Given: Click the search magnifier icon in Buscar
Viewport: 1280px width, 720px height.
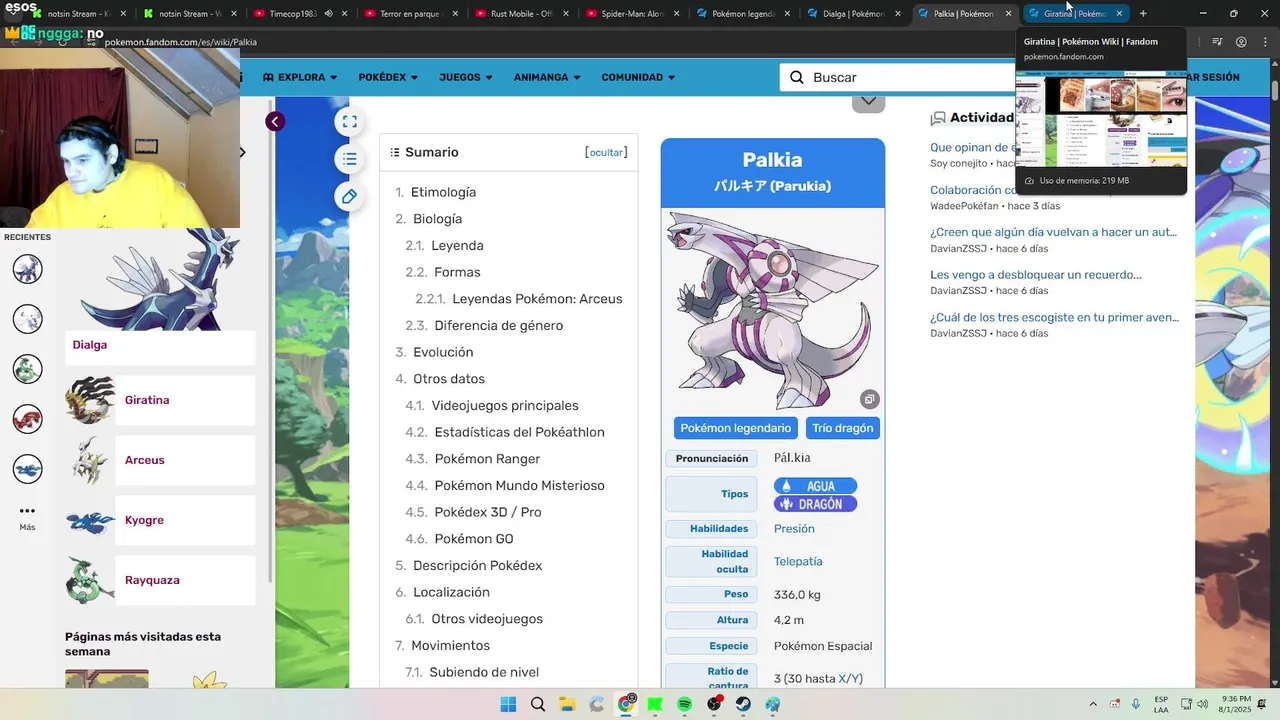Looking at the screenshot, I should coord(797,77).
